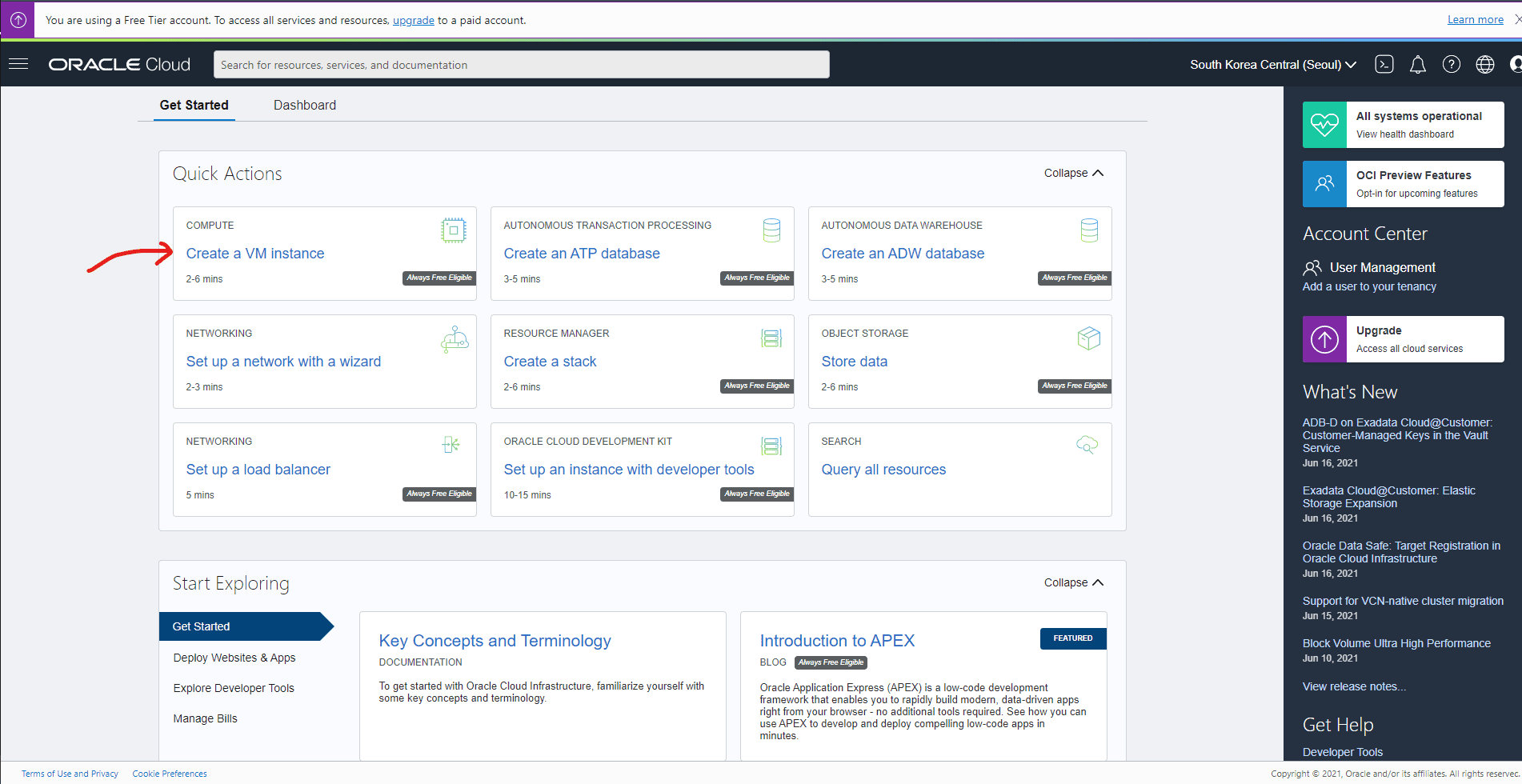Open the announcements bell icon

pyautogui.click(x=1418, y=65)
